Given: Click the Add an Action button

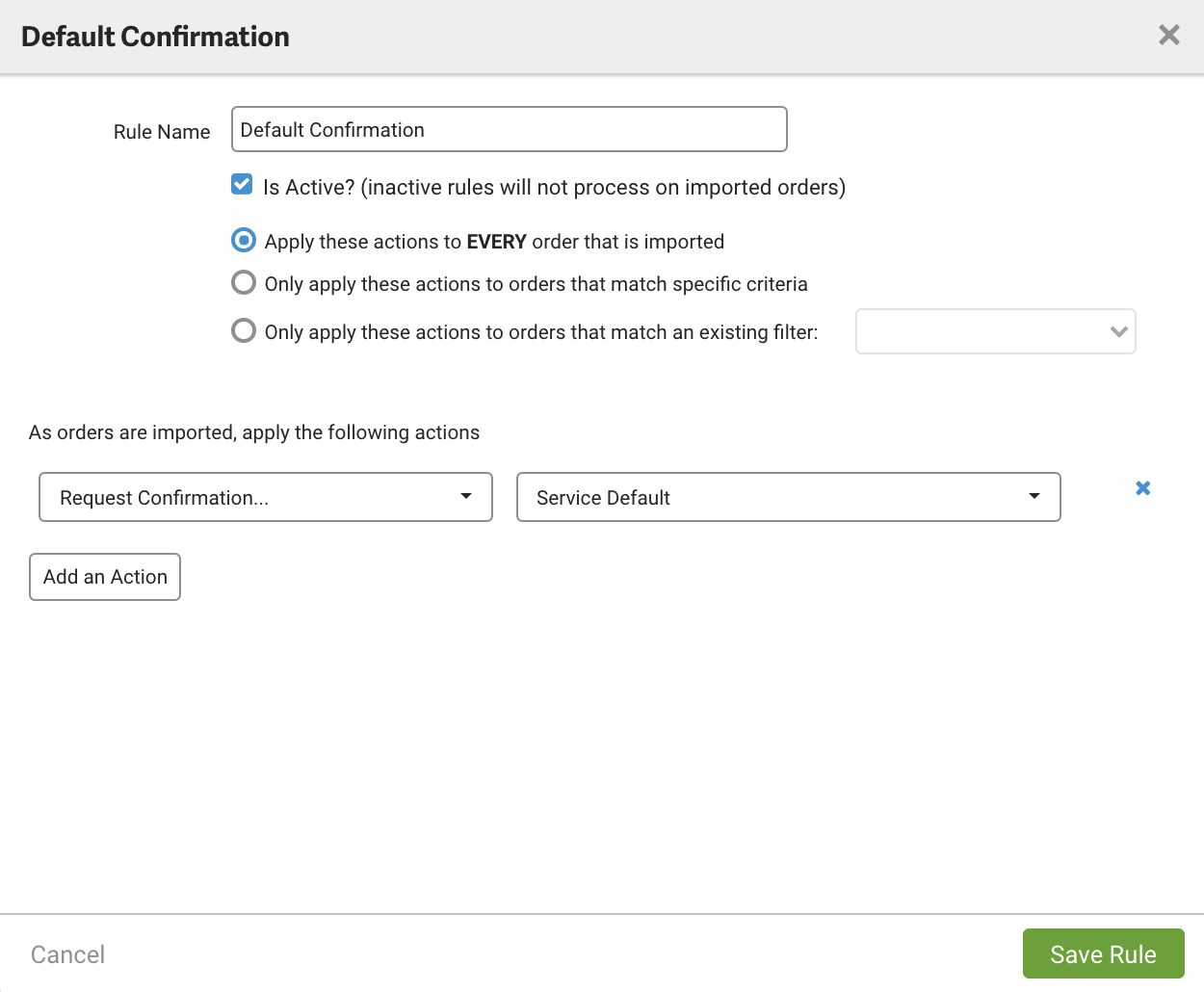Looking at the screenshot, I should pyautogui.click(x=105, y=577).
